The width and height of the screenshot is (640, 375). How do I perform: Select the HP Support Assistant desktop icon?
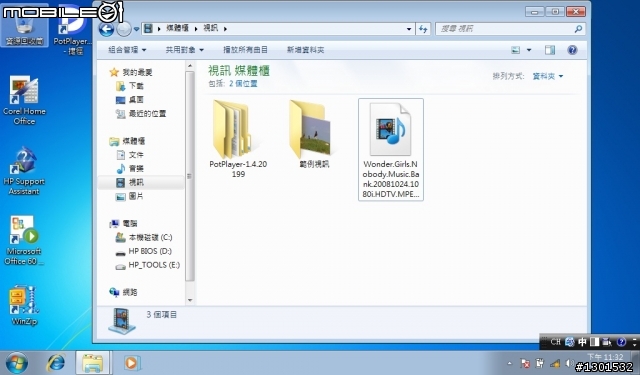(24, 171)
